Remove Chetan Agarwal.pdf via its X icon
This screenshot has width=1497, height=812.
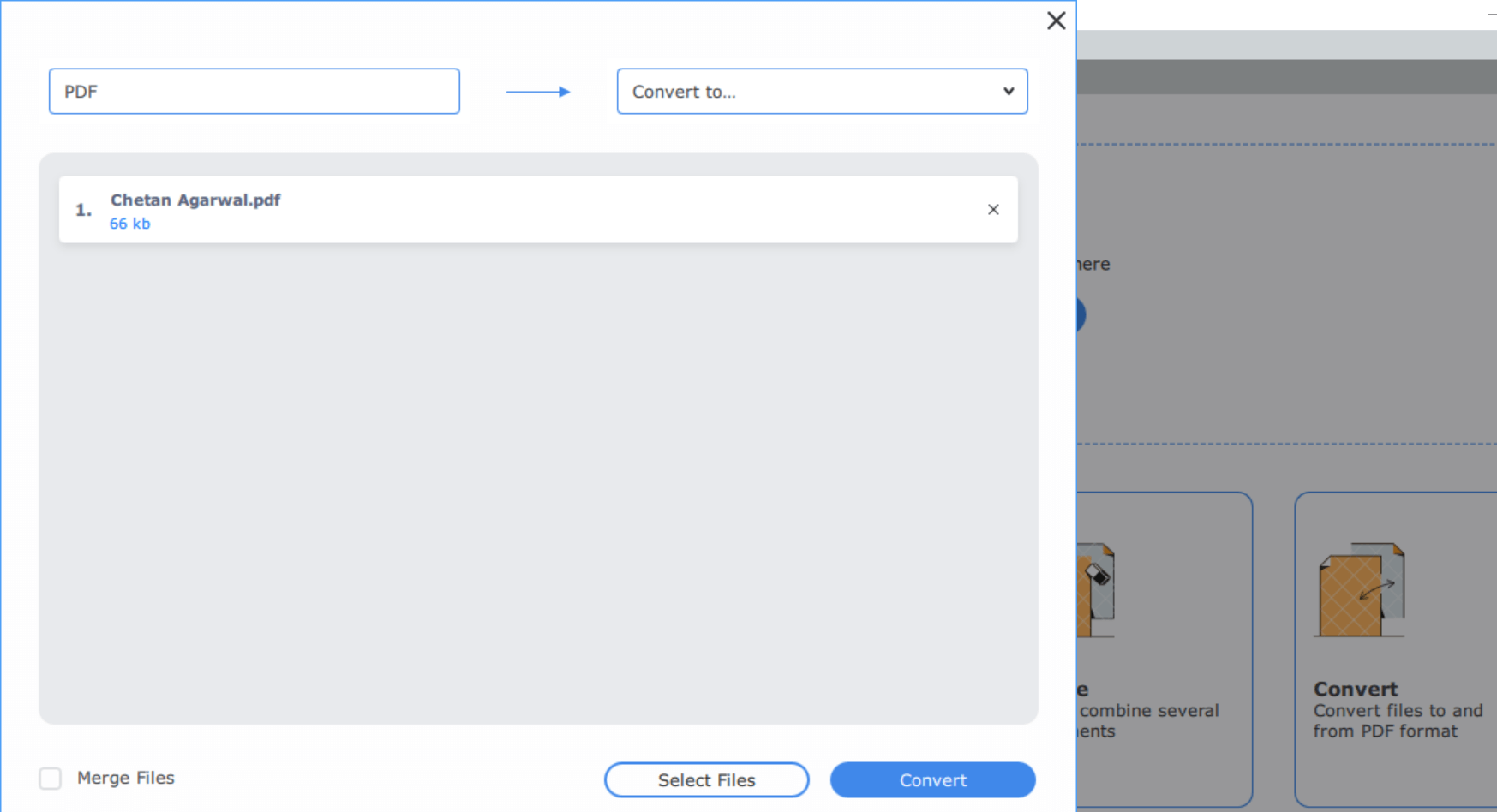pos(992,209)
